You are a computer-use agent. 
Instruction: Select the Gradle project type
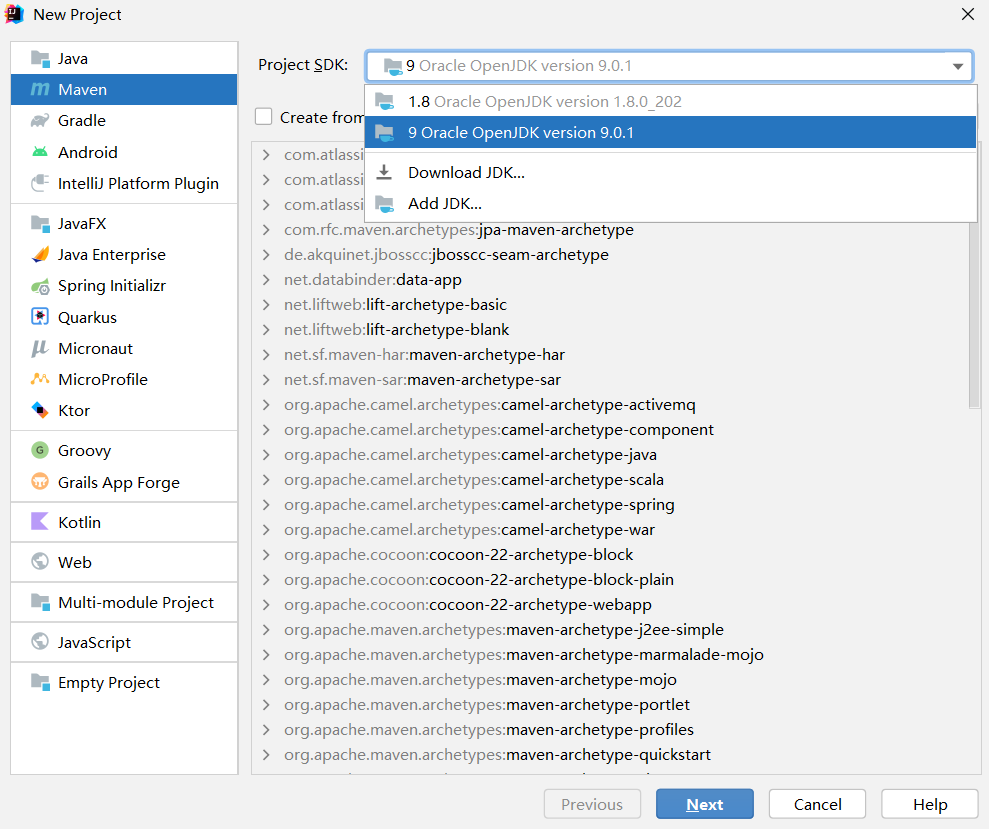point(124,121)
